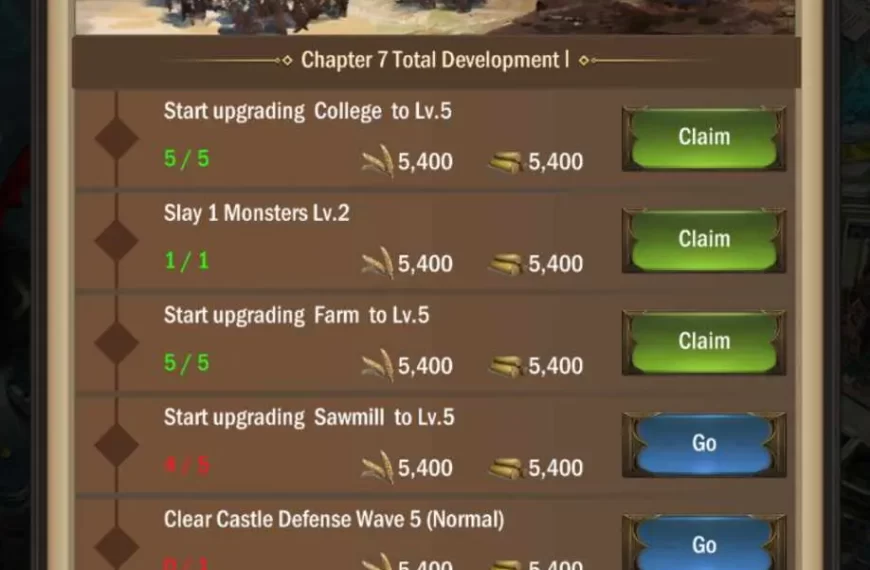Open the Chapter 7 Total Development header
Screen dimensions: 870x570
[436, 60]
